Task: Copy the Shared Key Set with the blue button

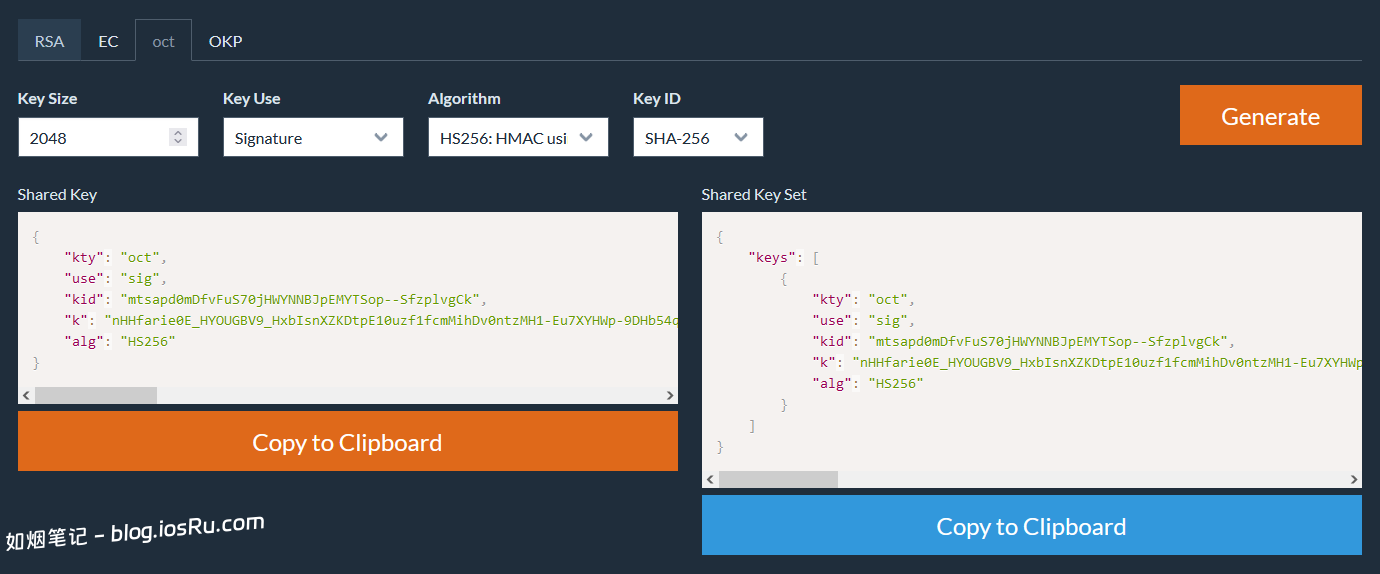Action: pyautogui.click(x=1031, y=526)
